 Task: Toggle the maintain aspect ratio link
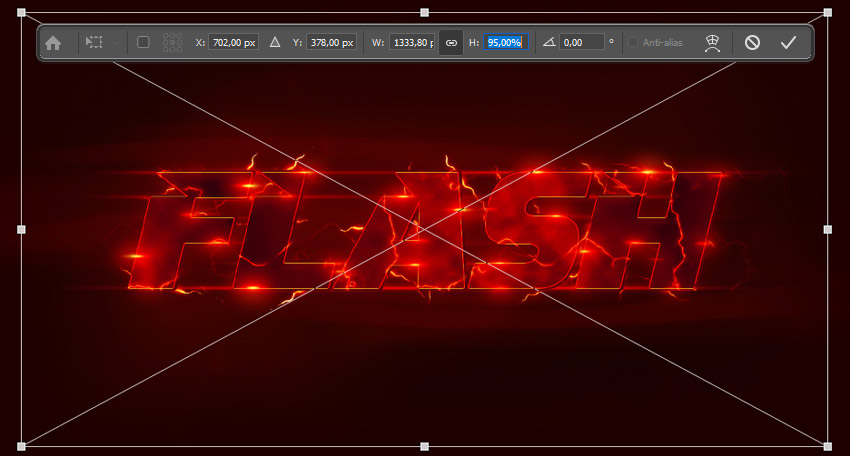click(x=451, y=42)
